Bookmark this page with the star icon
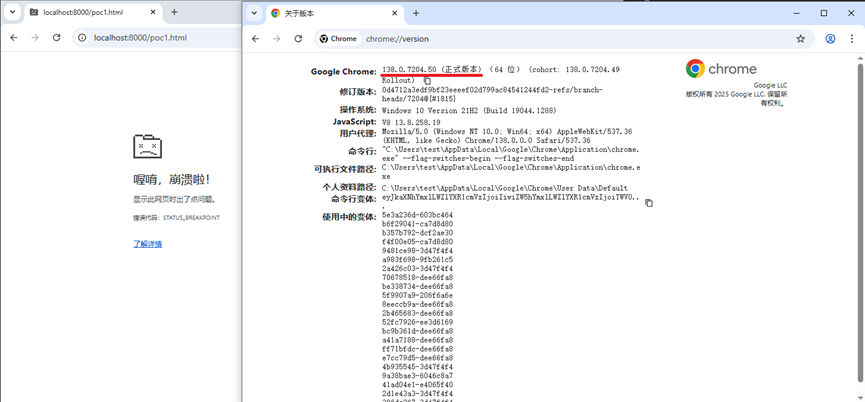Viewport: 865px width, 402px height. (x=800, y=39)
